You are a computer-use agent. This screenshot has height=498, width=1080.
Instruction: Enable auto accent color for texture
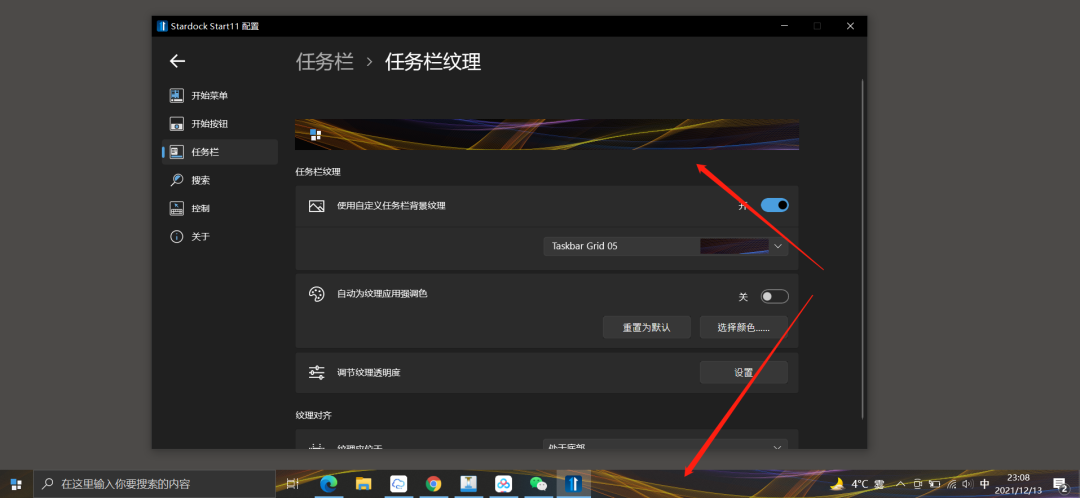click(774, 296)
